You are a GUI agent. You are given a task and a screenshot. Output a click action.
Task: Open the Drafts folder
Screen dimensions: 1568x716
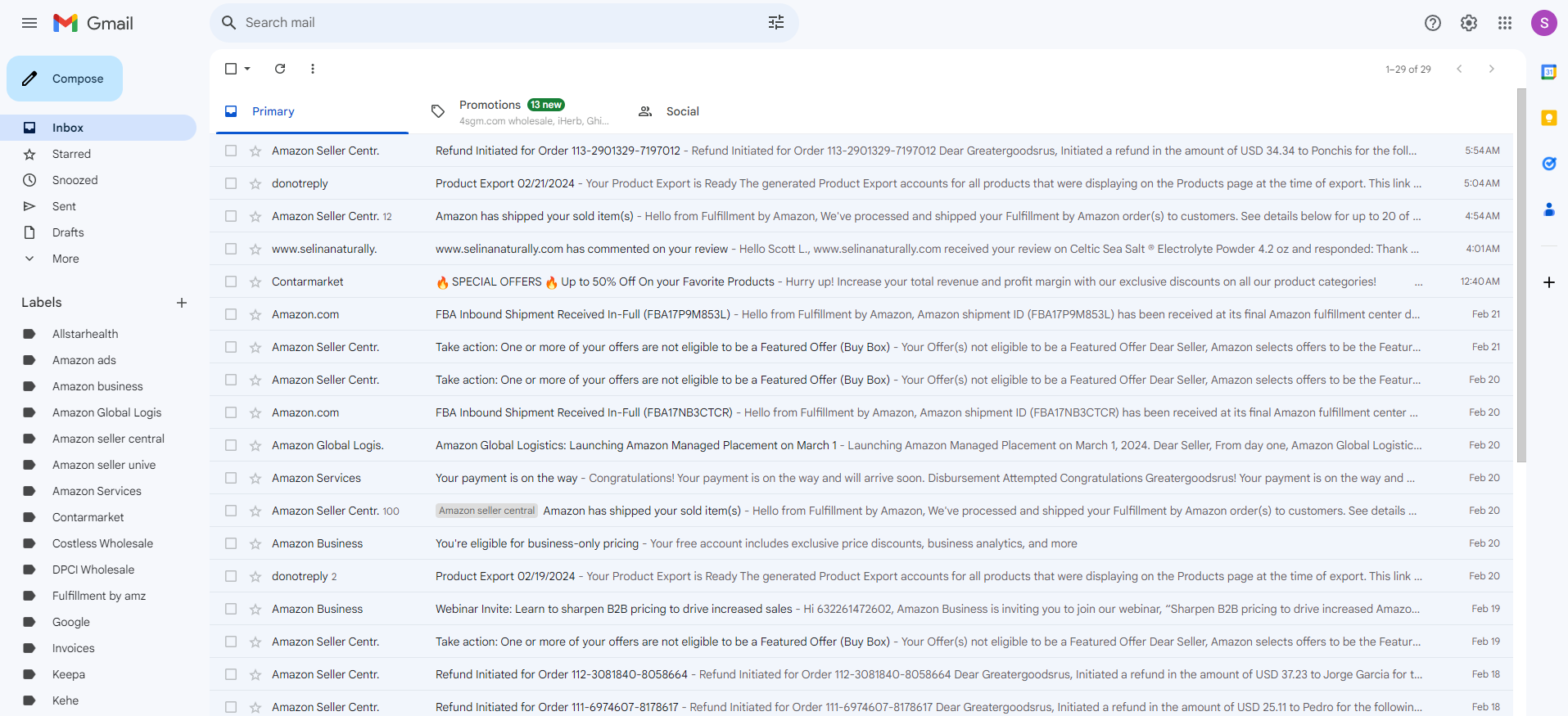tap(98, 232)
